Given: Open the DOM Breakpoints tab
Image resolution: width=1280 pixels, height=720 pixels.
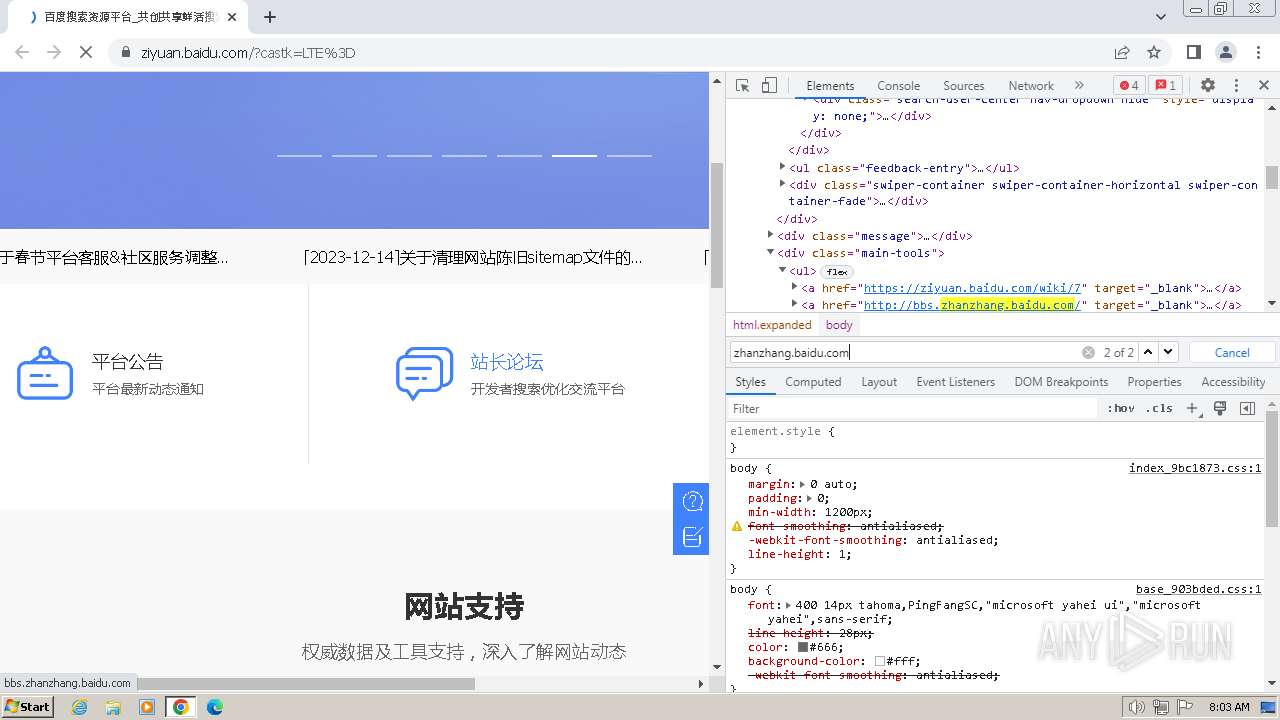Looking at the screenshot, I should (1061, 382).
